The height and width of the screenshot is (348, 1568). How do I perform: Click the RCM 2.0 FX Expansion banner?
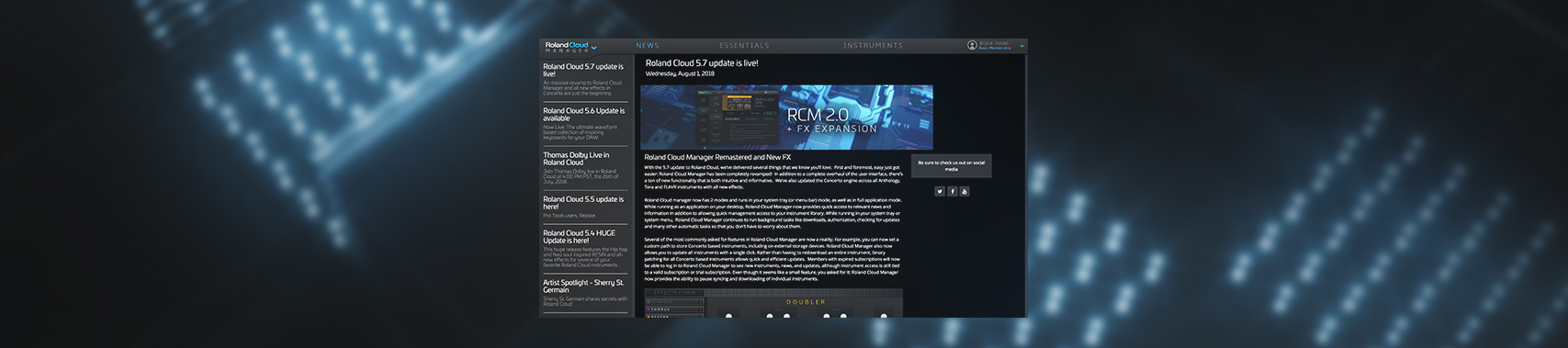pos(786,118)
